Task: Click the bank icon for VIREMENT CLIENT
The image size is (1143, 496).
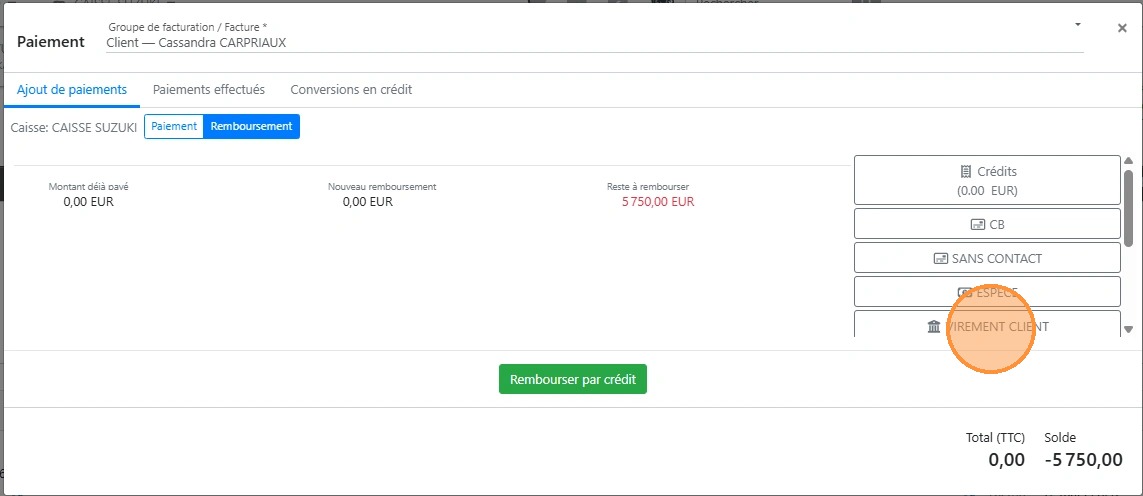Action: [x=934, y=327]
